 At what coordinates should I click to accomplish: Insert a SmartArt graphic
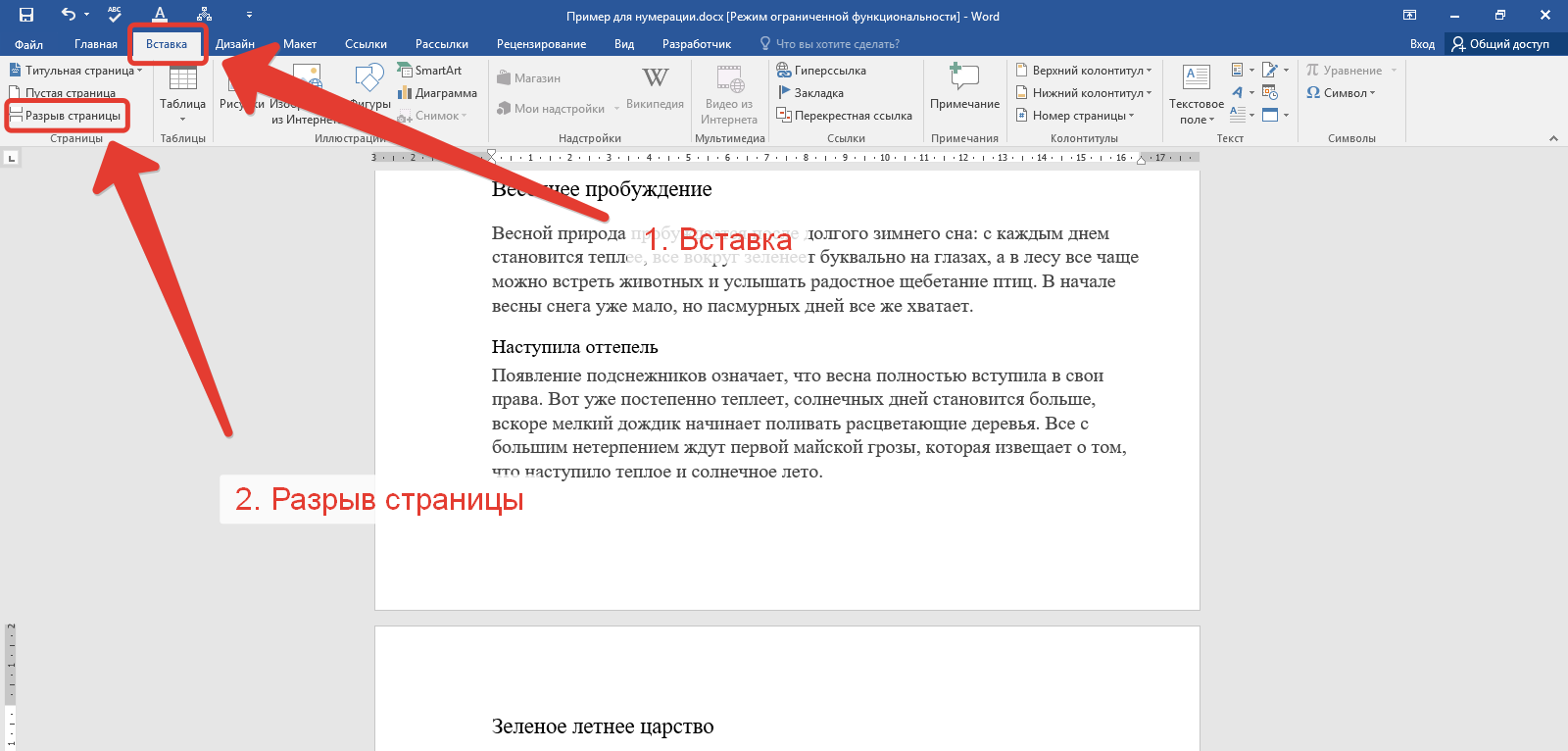pos(429,71)
